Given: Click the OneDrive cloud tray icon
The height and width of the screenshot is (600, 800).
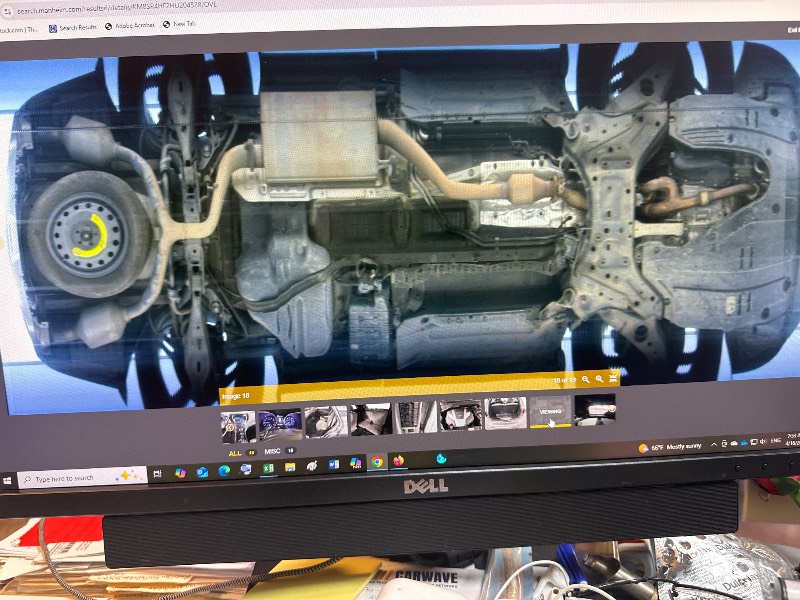Looking at the screenshot, I should (x=743, y=443).
